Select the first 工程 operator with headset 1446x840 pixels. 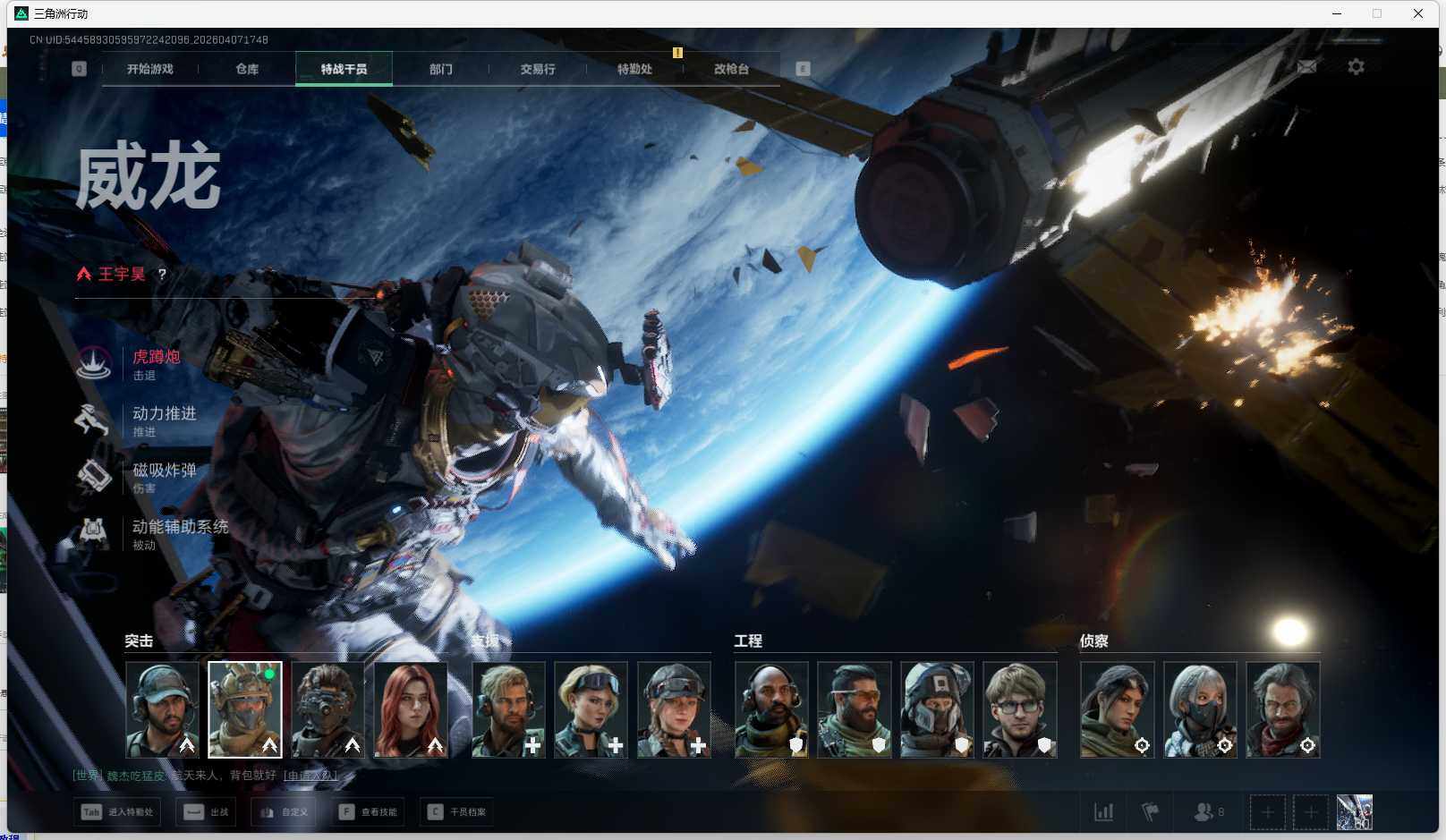pyautogui.click(x=771, y=709)
